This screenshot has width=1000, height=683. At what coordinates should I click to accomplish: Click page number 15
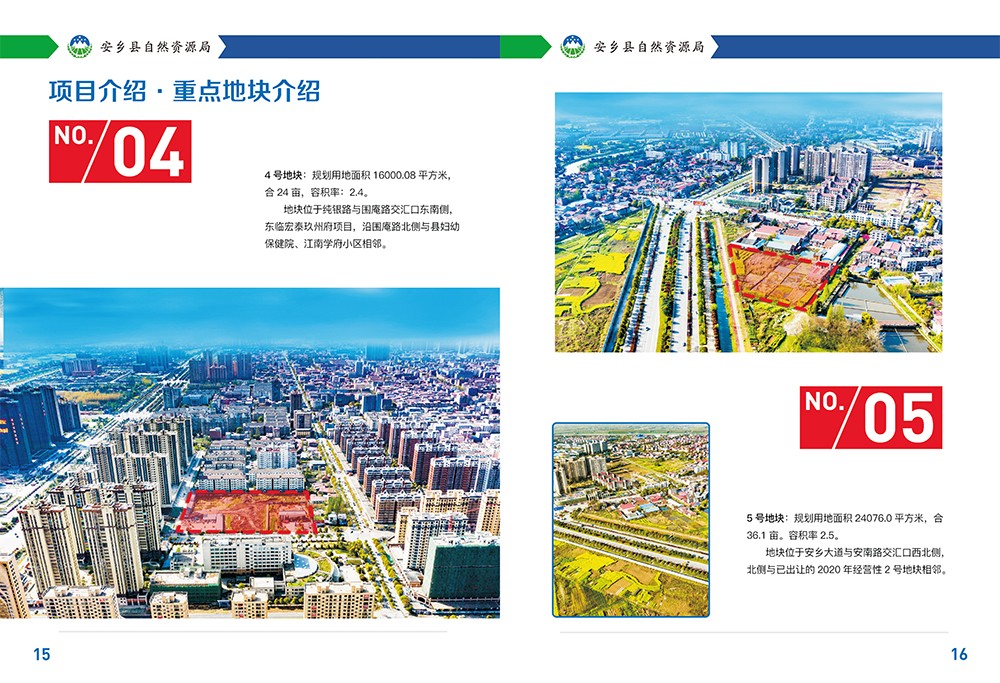click(41, 654)
